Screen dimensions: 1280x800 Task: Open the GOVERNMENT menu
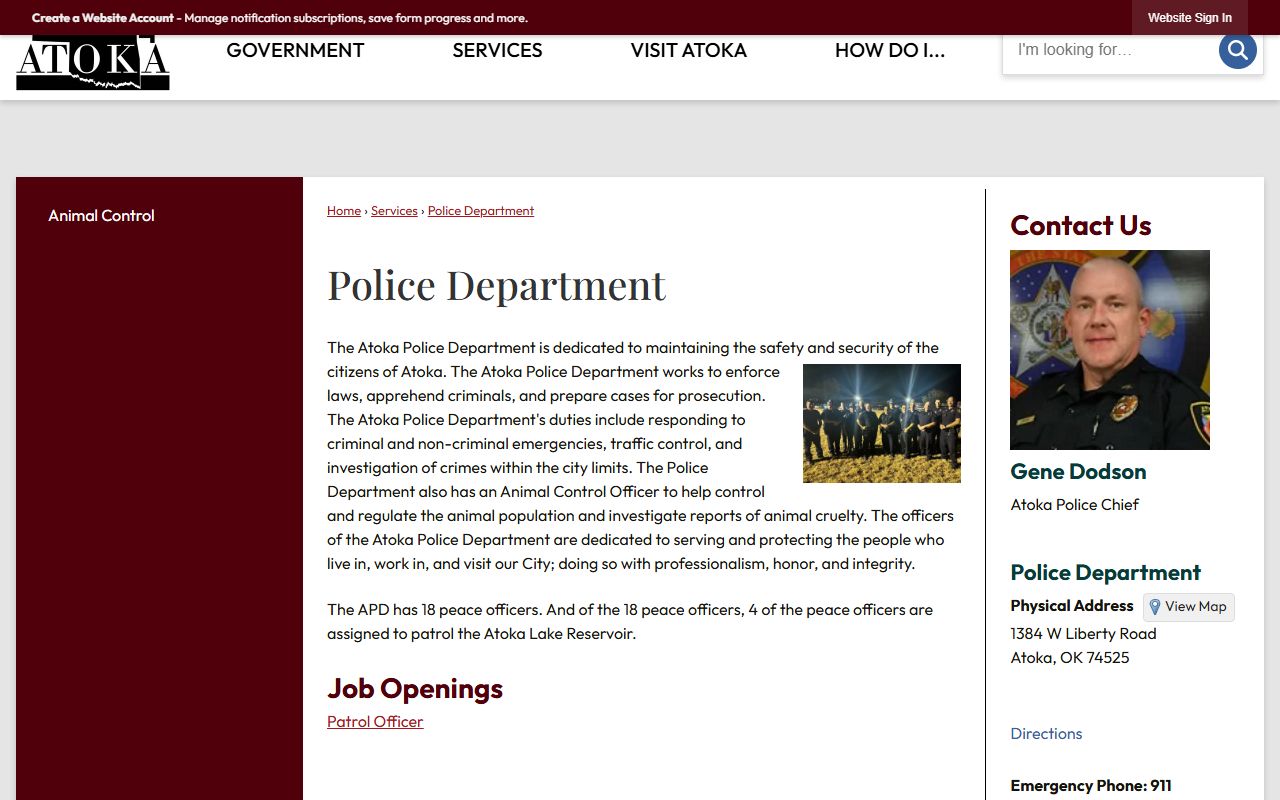pyautogui.click(x=295, y=50)
